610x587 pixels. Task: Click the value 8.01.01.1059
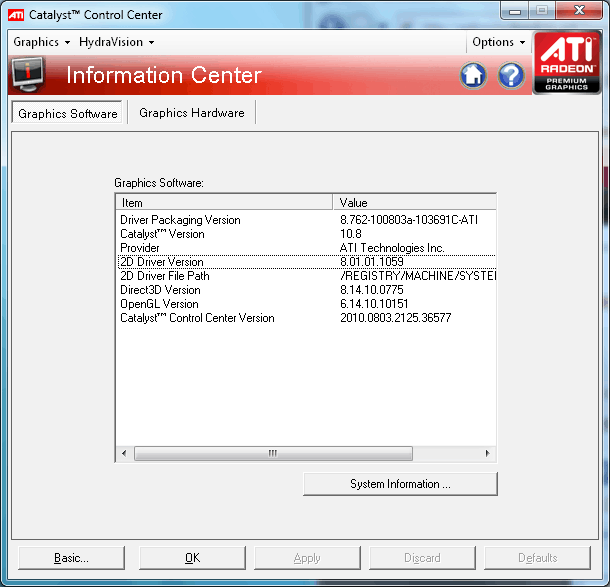click(372, 262)
